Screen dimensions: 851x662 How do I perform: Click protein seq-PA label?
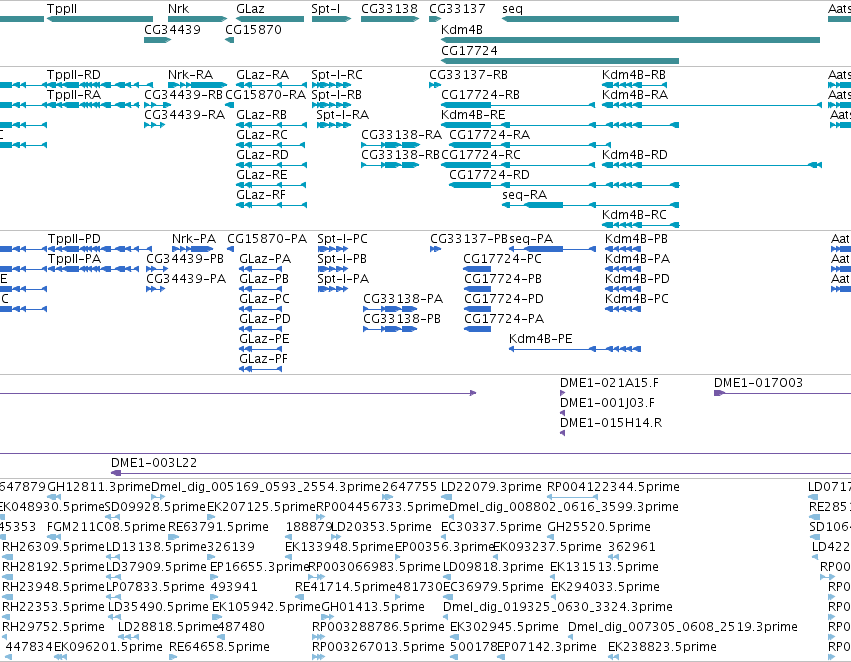[531, 239]
